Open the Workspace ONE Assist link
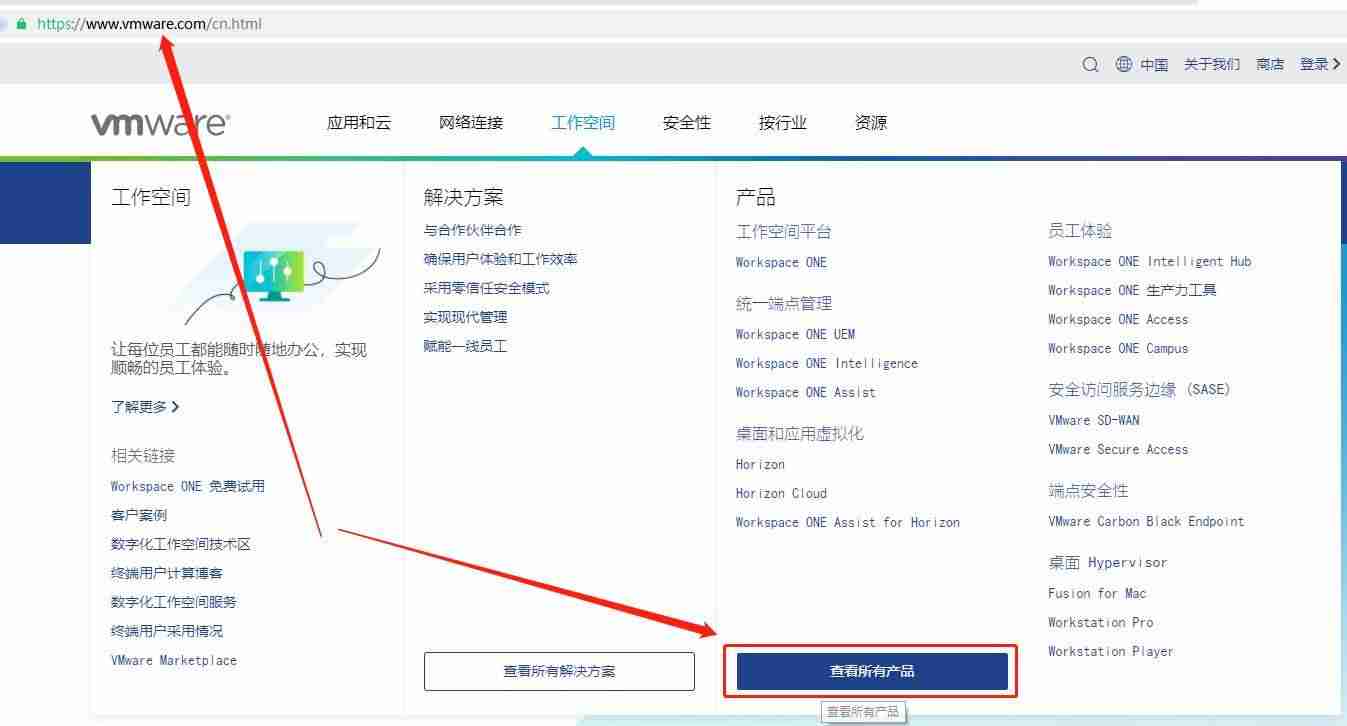Screen dimensions: 1347x726 (805, 392)
